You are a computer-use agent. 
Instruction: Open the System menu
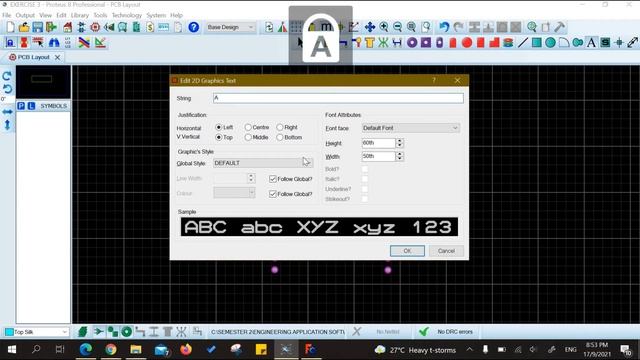pyautogui.click(x=156, y=15)
